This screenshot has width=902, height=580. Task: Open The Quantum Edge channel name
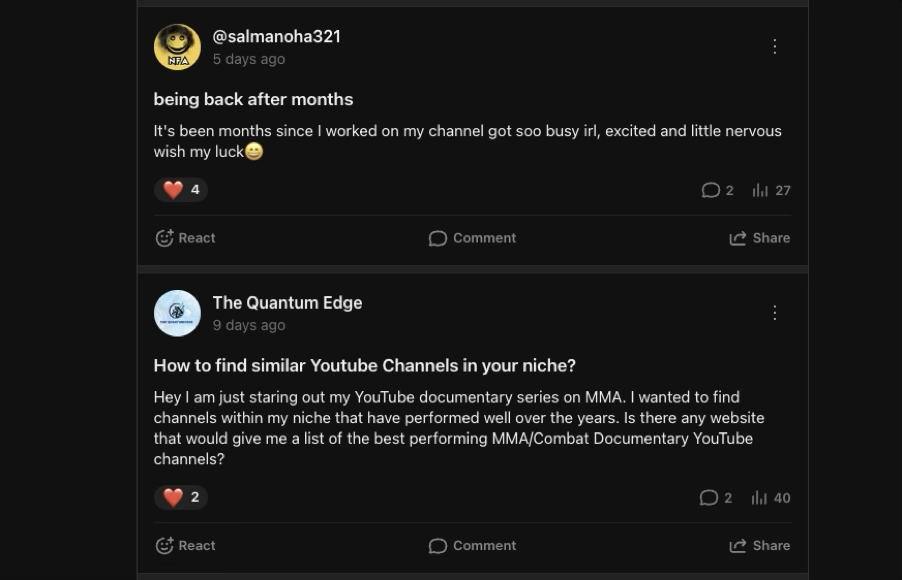pos(287,302)
